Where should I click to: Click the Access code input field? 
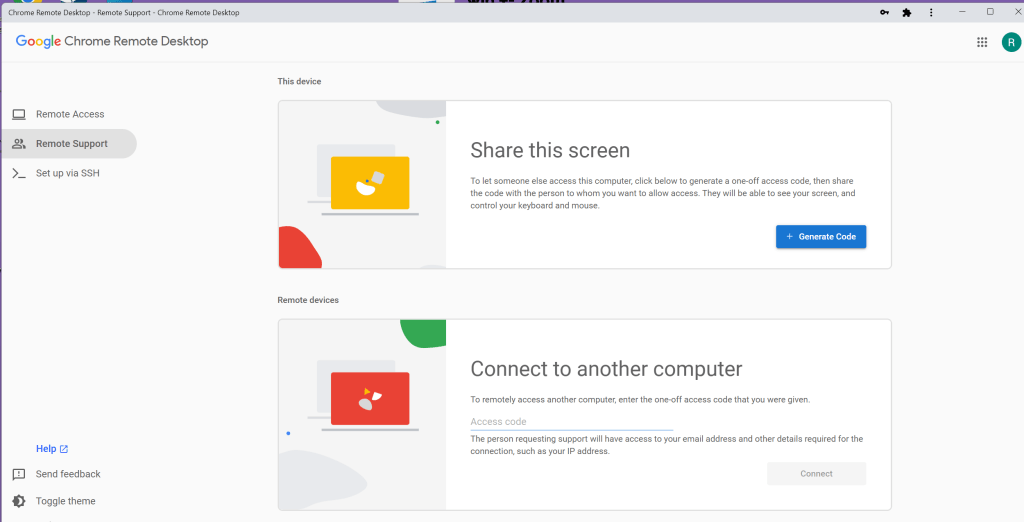click(x=571, y=422)
